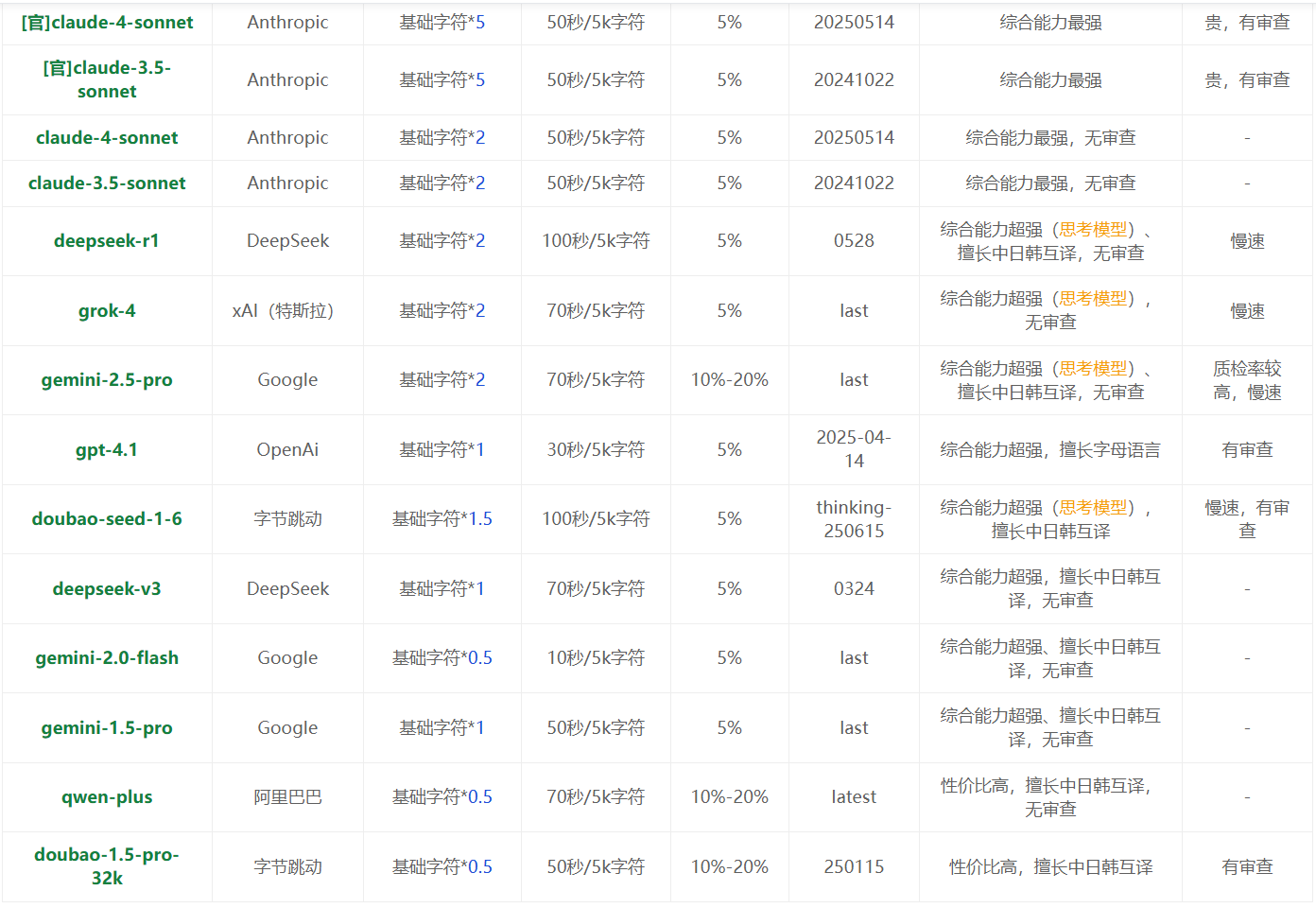Viewport: 1316px width, 908px height.
Task: Click 综合能力最强，无审查 in non-[官] claude-4-sonnet row
Action: click(1050, 138)
